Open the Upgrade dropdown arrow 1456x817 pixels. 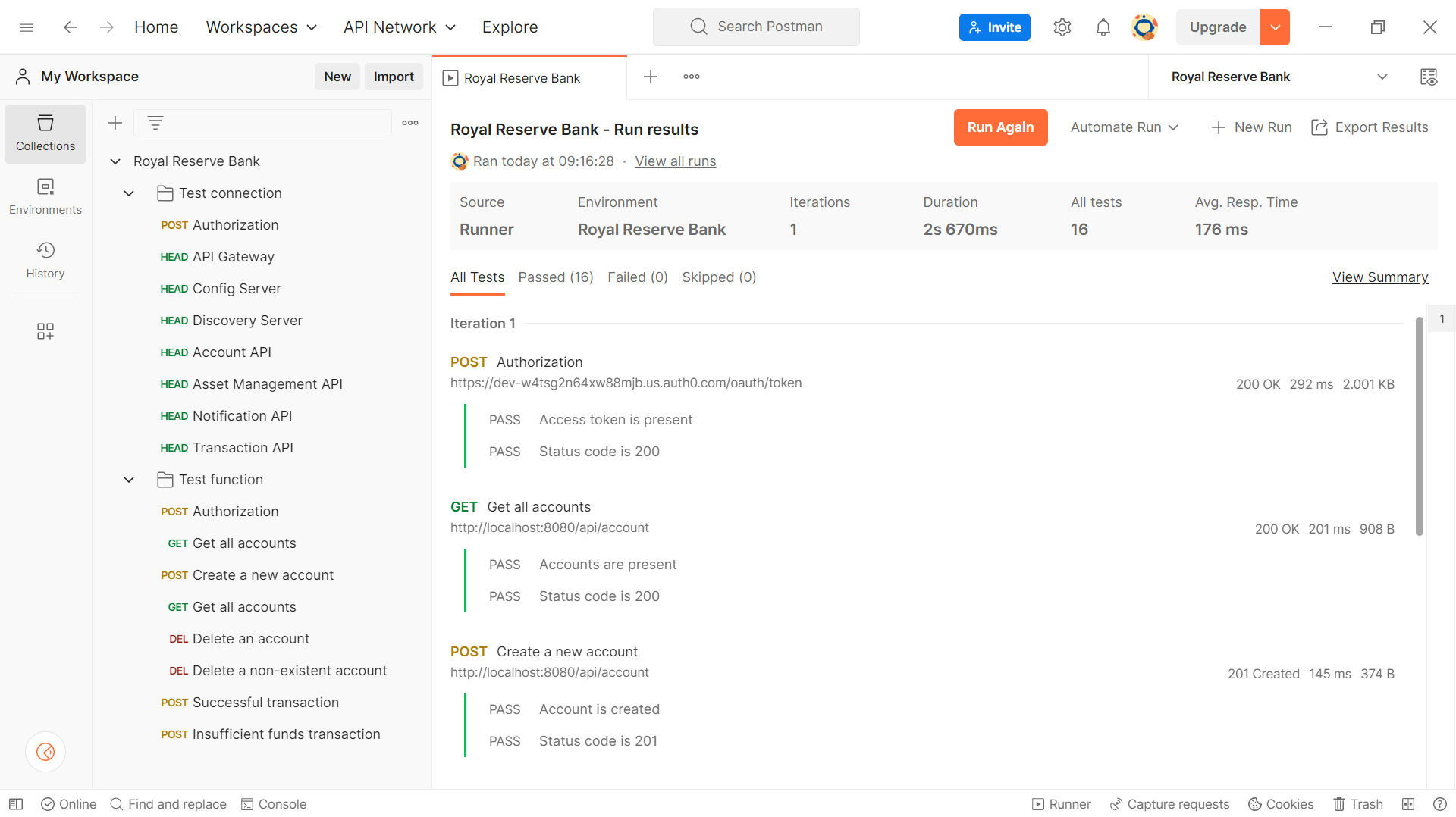tap(1275, 27)
